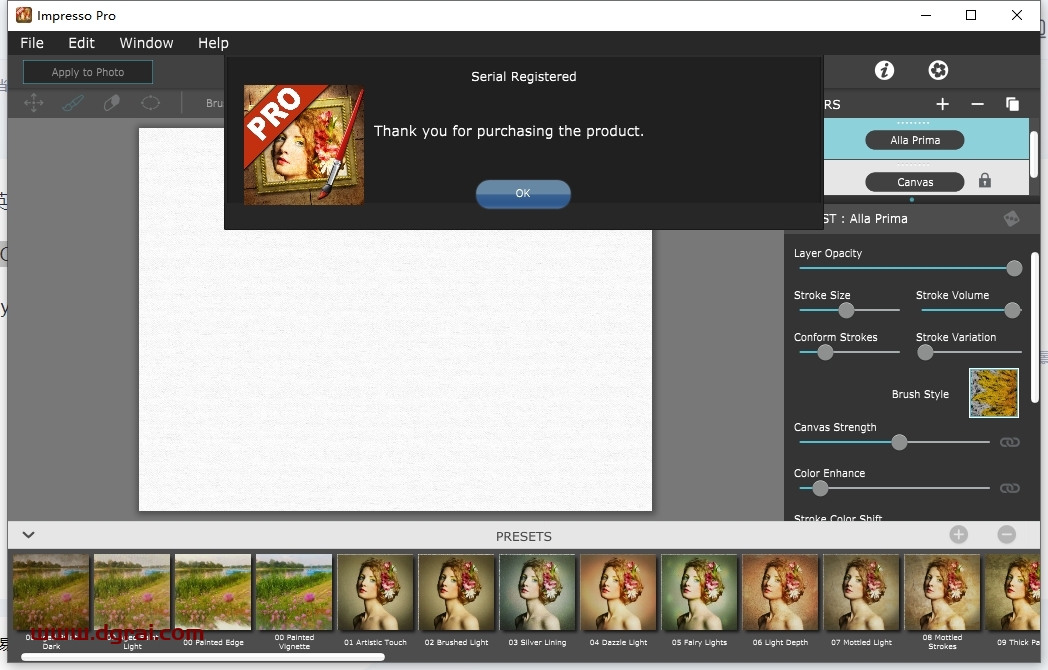Open the settings wheel icon
1048x670 pixels.
click(x=938, y=70)
